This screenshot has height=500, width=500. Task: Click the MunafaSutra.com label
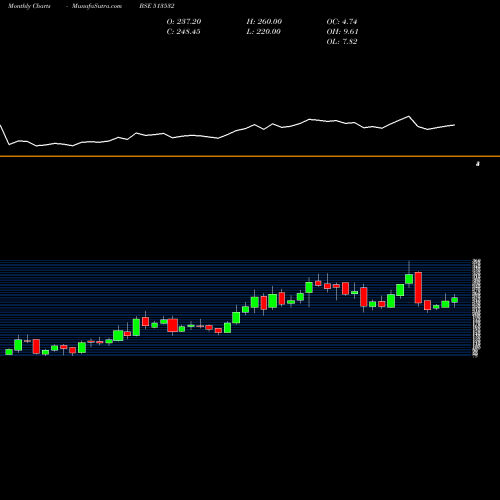point(97,6)
